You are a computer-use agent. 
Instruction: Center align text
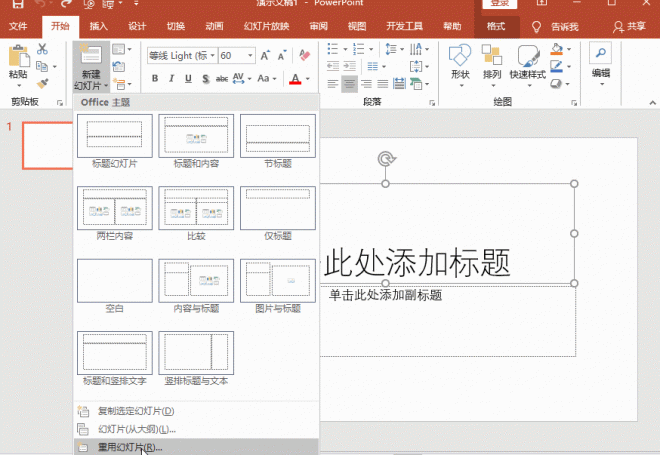click(x=349, y=84)
